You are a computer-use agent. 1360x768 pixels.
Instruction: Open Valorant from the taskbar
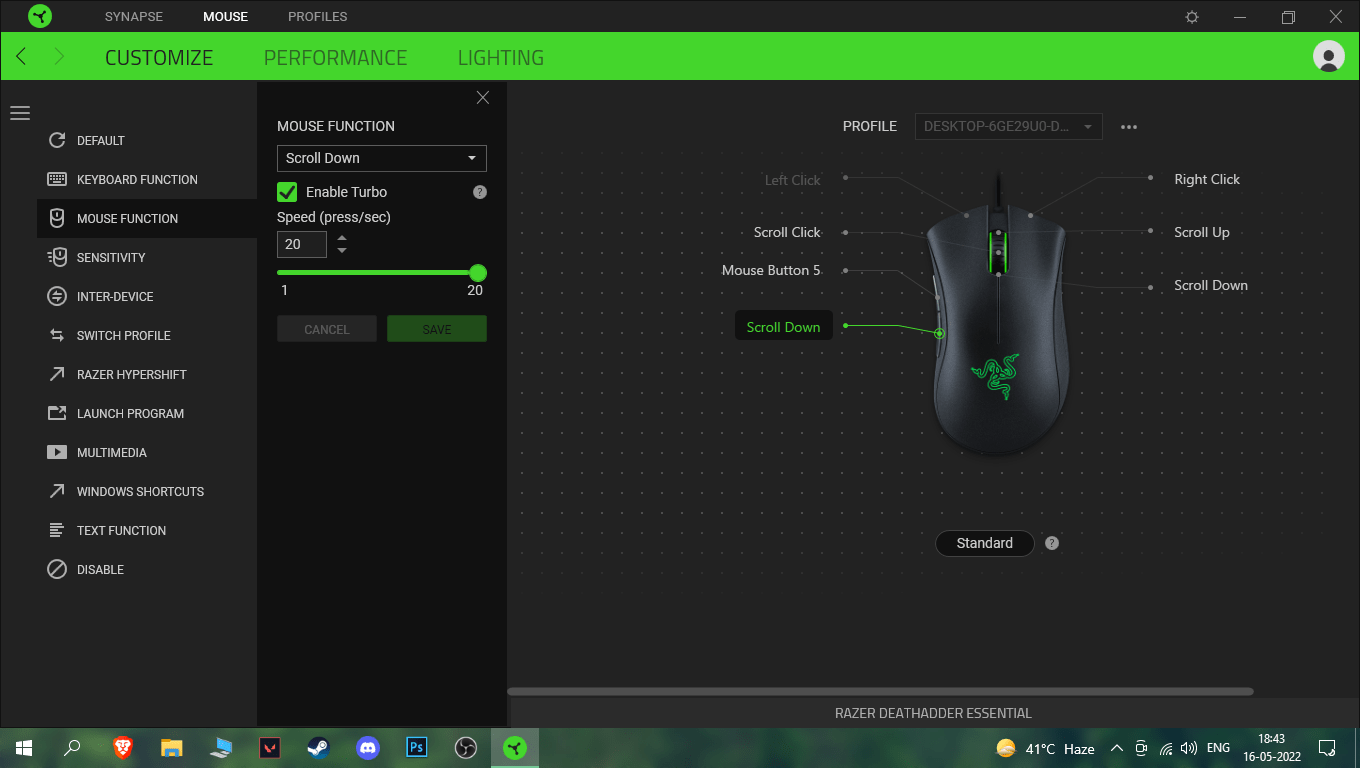tap(269, 748)
